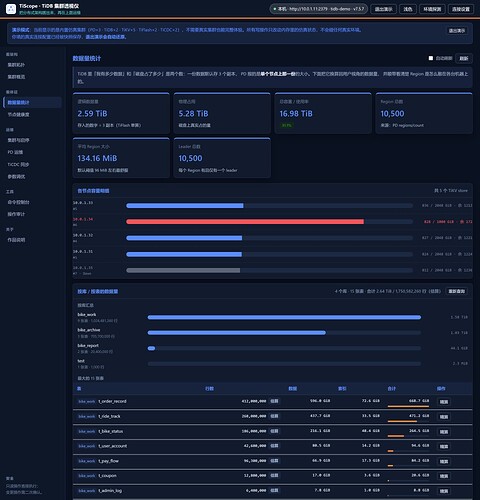The height and width of the screenshot is (500, 480).
Task: Click table name t_order_record
Action: (112, 401)
